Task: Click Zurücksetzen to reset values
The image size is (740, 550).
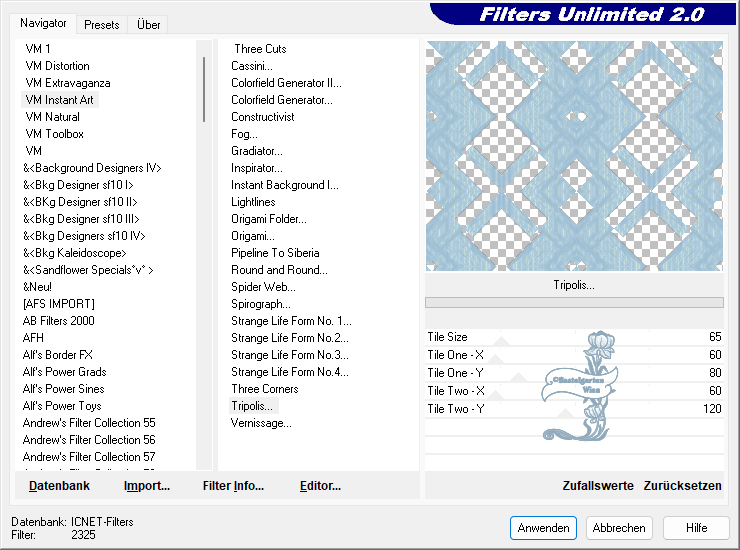Action: pos(682,486)
